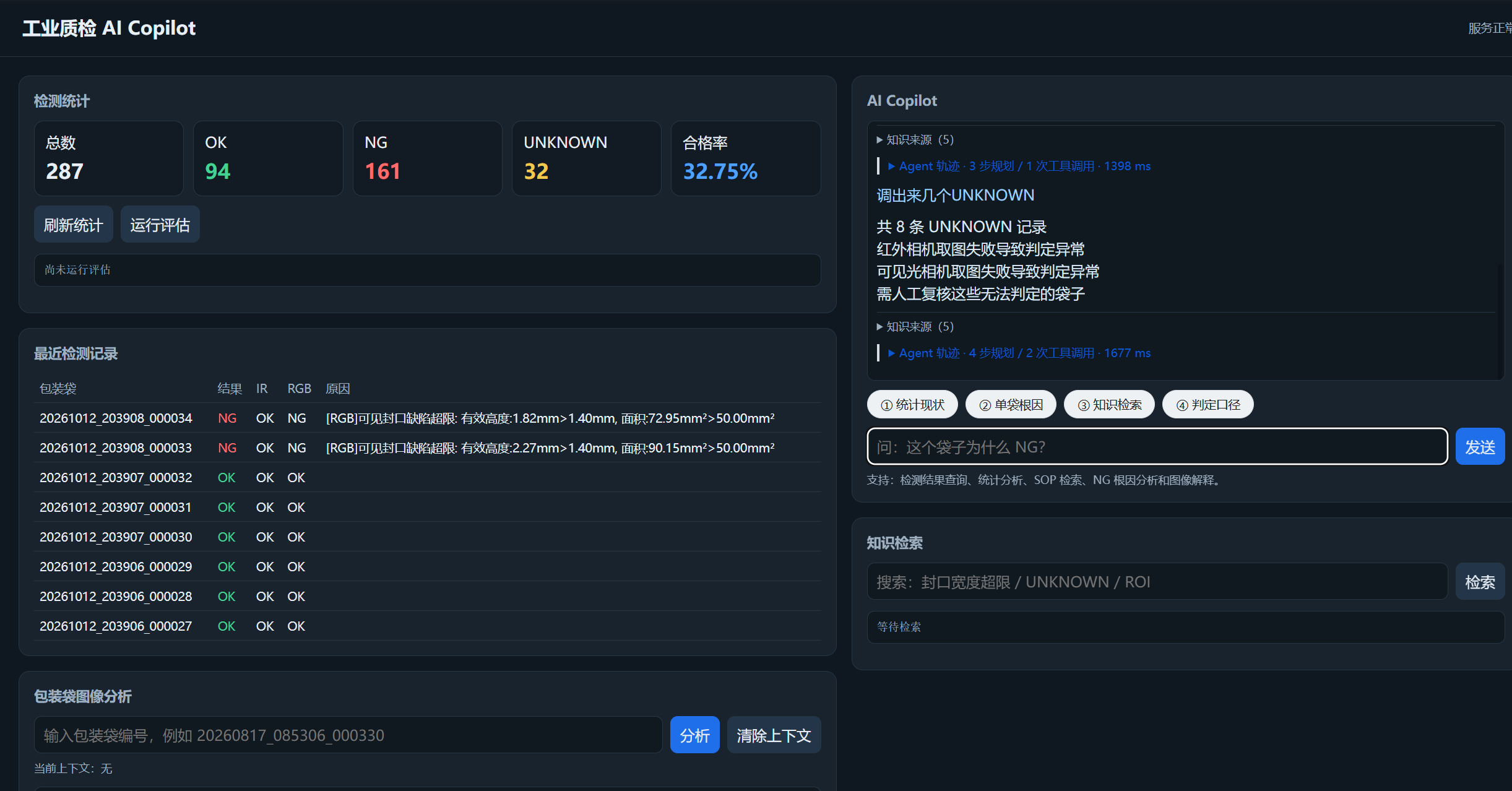Click the 服务正常 status indicator

point(1490,28)
